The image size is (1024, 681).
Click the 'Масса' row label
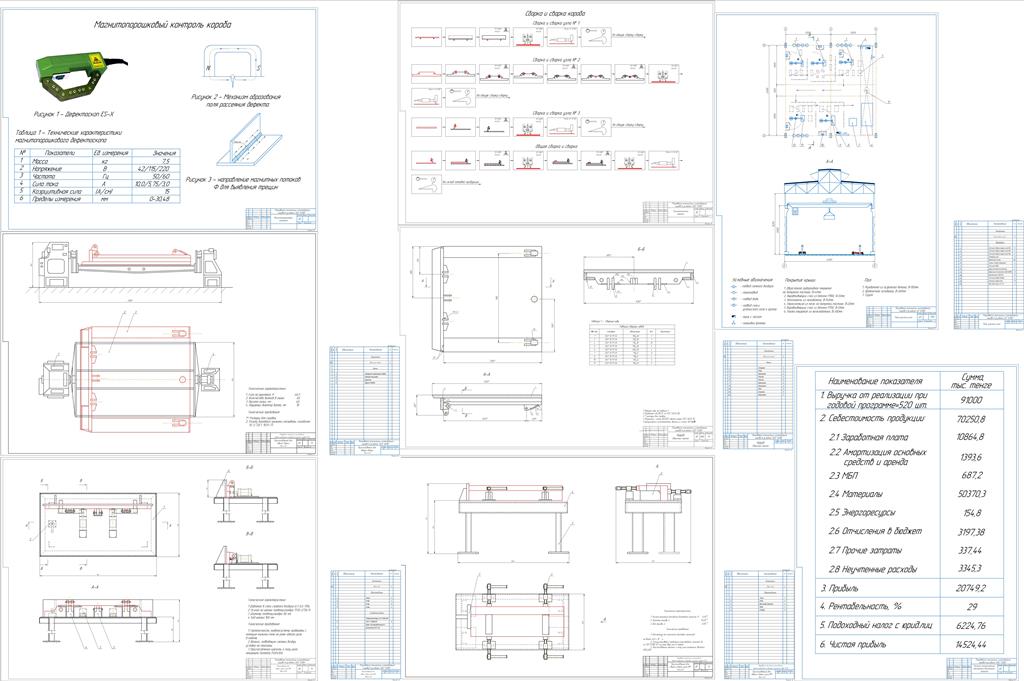40,161
